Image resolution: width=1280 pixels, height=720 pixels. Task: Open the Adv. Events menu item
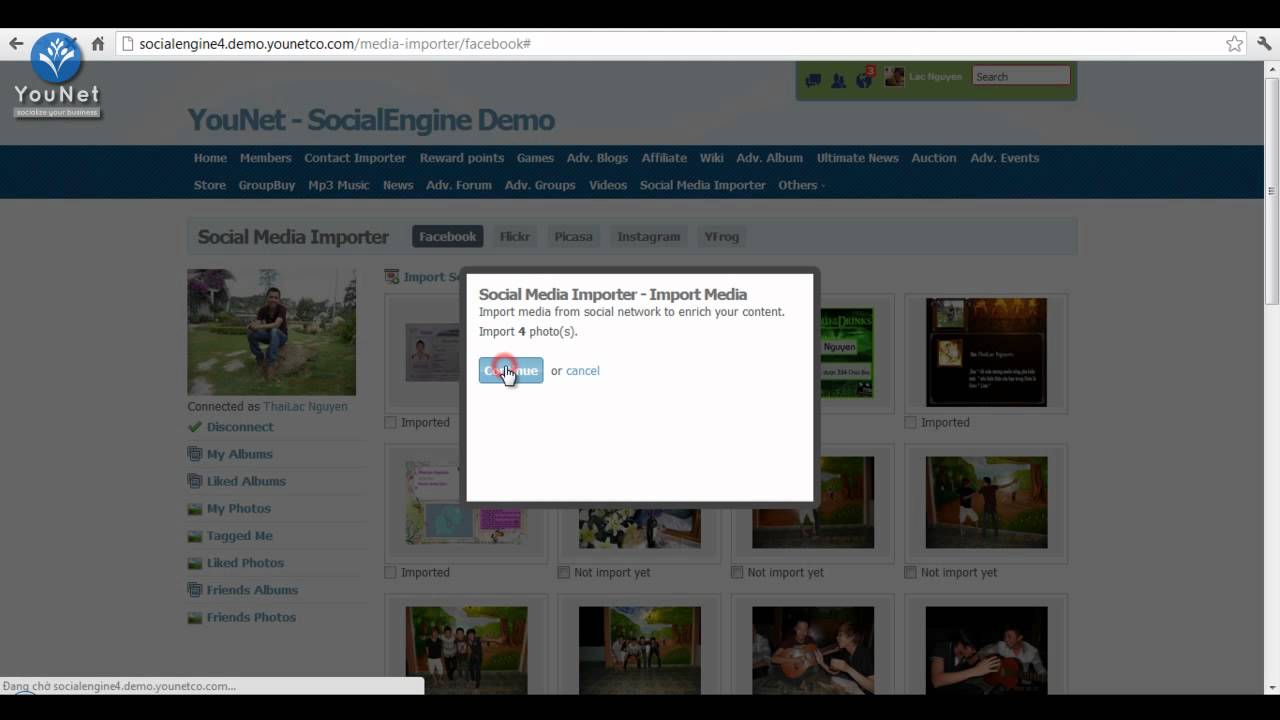pos(1005,158)
